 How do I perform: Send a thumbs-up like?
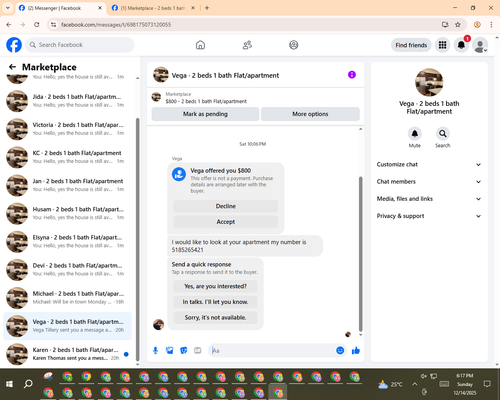click(x=356, y=350)
